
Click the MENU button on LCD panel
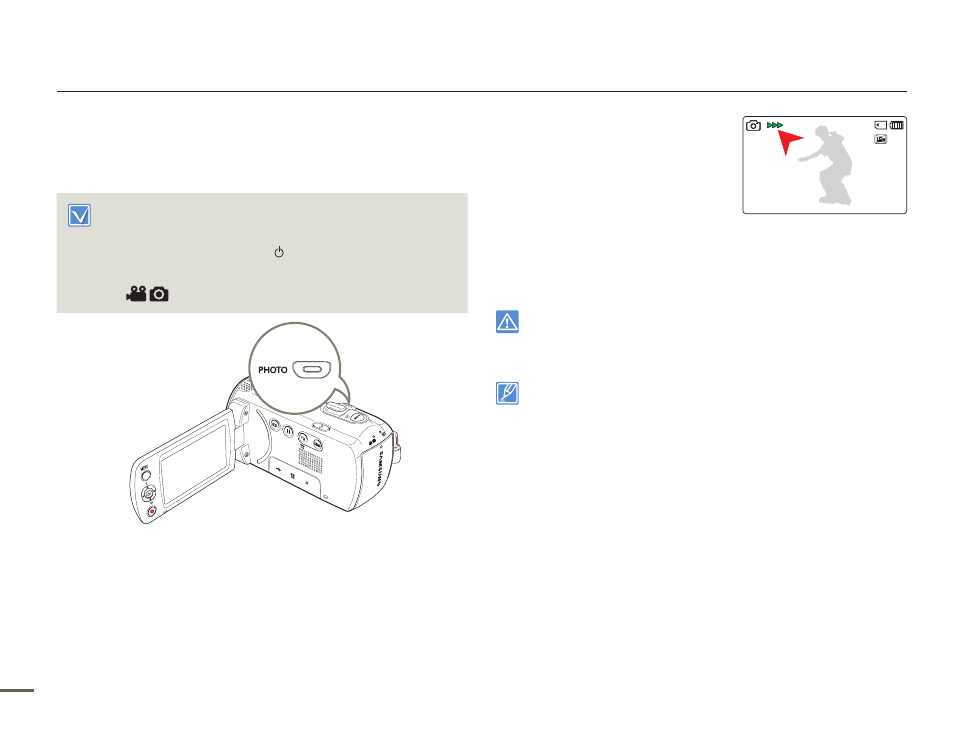[x=146, y=475]
